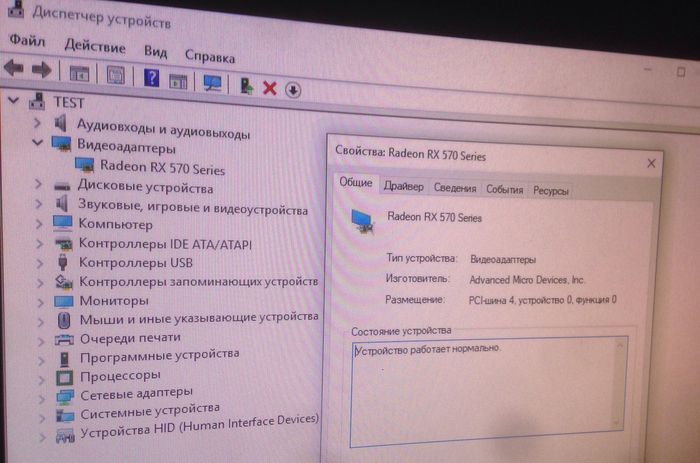
Task: Expand Контроллеры IDE ATA/ATAPI node
Action: tap(39, 243)
